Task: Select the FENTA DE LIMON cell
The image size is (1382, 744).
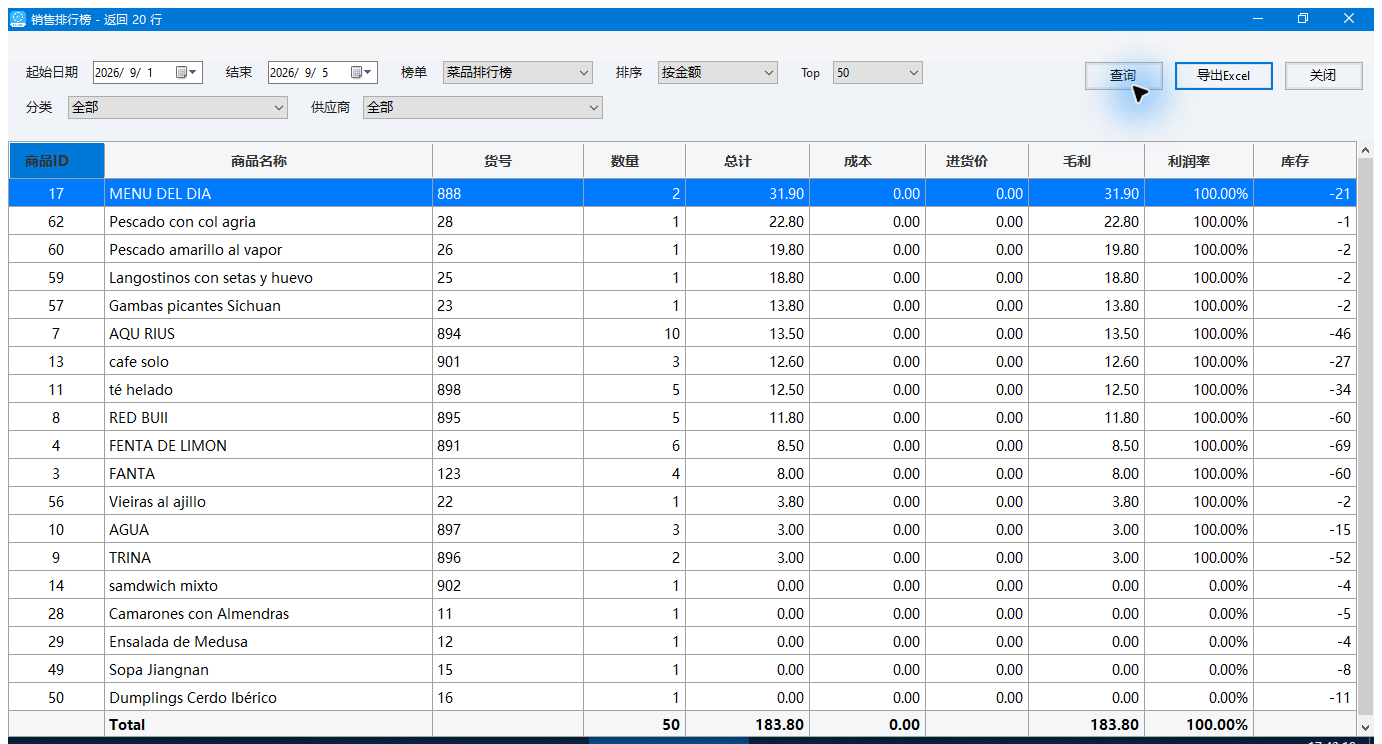Action: [268, 446]
